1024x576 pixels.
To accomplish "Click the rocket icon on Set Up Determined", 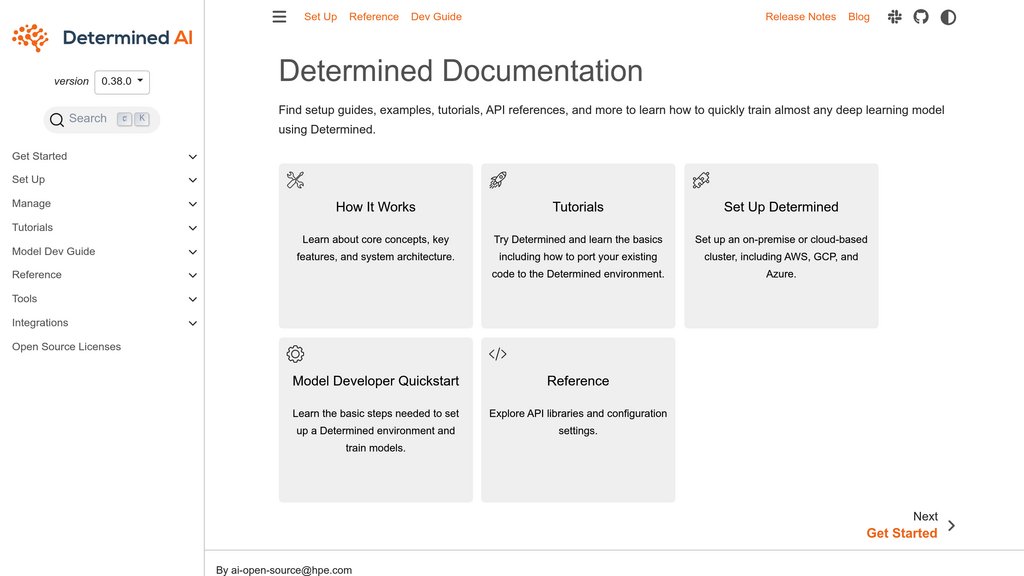I will [700, 179].
